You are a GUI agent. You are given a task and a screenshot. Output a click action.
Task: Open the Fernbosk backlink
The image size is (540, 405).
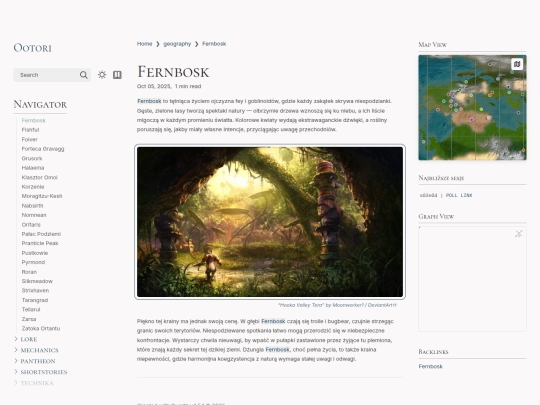(x=430, y=366)
